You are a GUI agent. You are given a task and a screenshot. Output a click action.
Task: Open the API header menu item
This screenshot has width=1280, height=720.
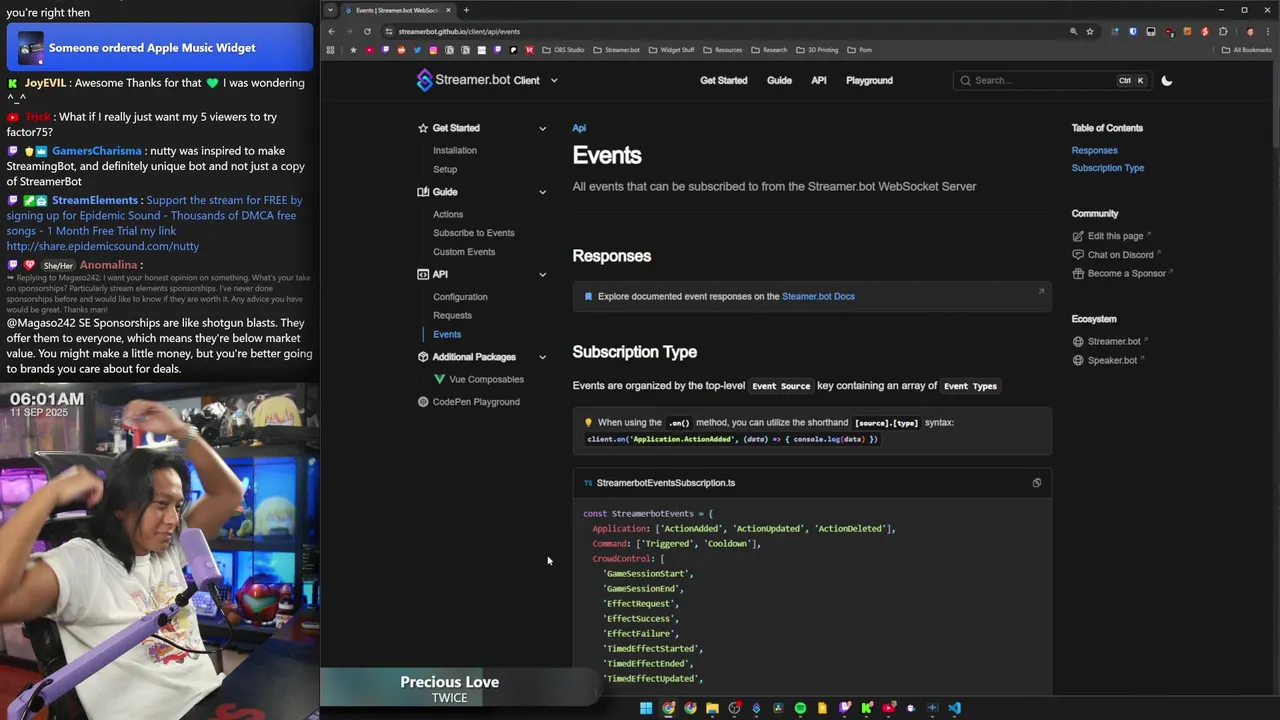(x=818, y=80)
